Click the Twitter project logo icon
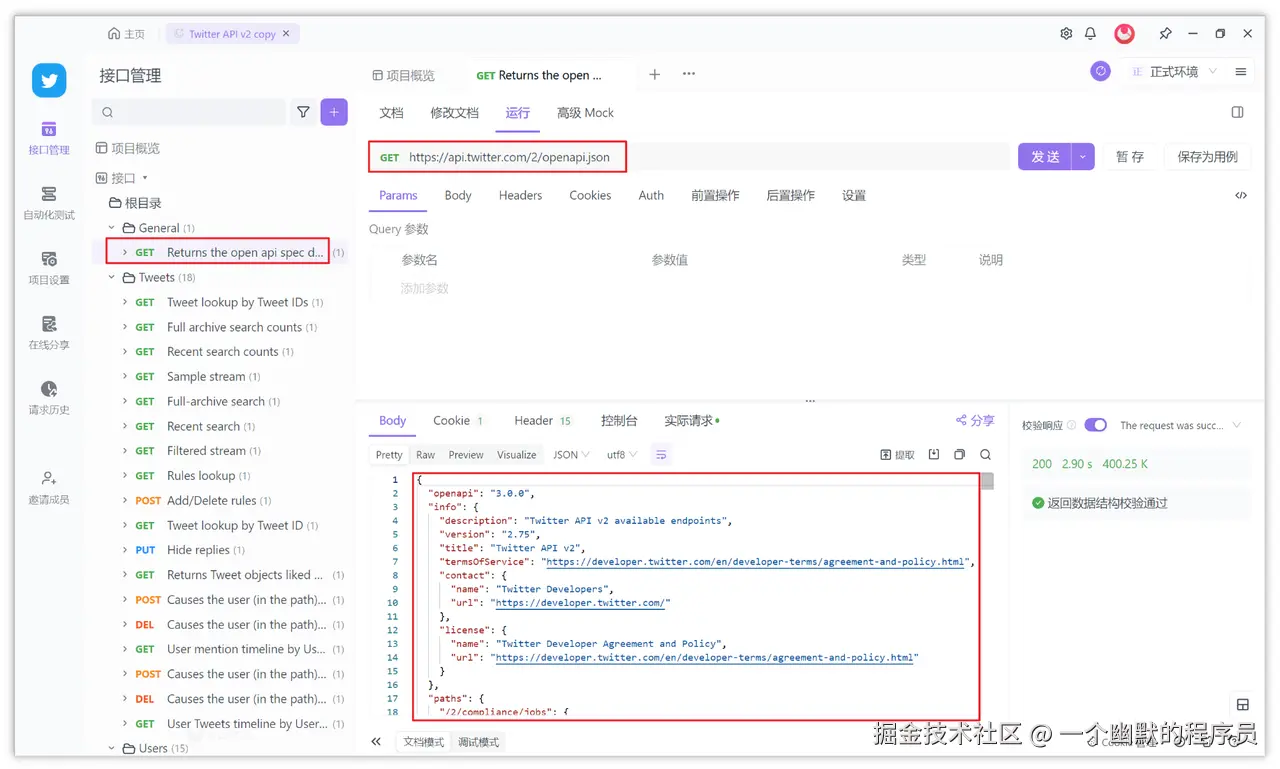The width and height of the screenshot is (1280, 769). 49,80
